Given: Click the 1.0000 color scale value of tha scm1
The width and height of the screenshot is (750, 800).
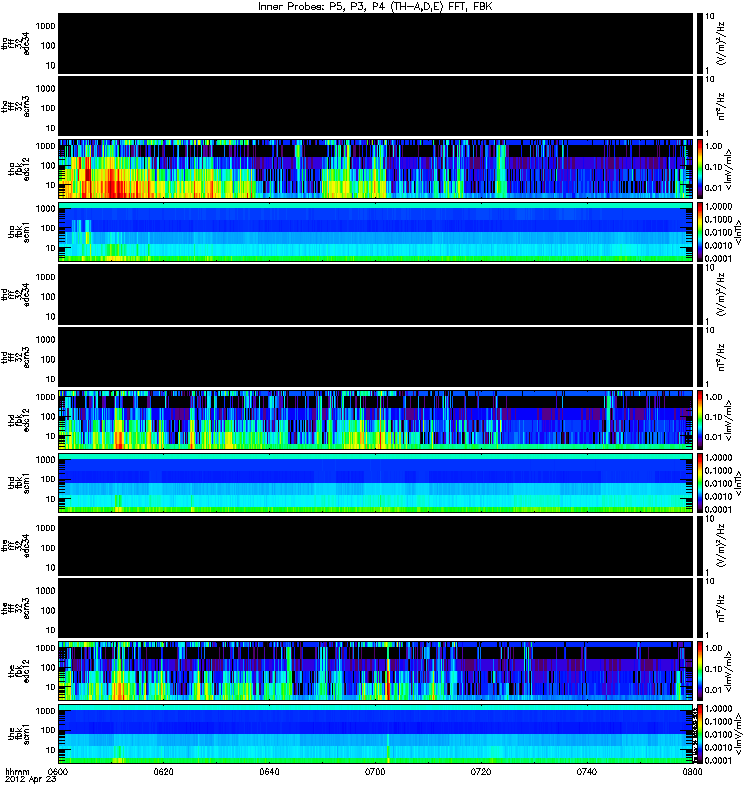Looking at the screenshot, I should 718,207.
